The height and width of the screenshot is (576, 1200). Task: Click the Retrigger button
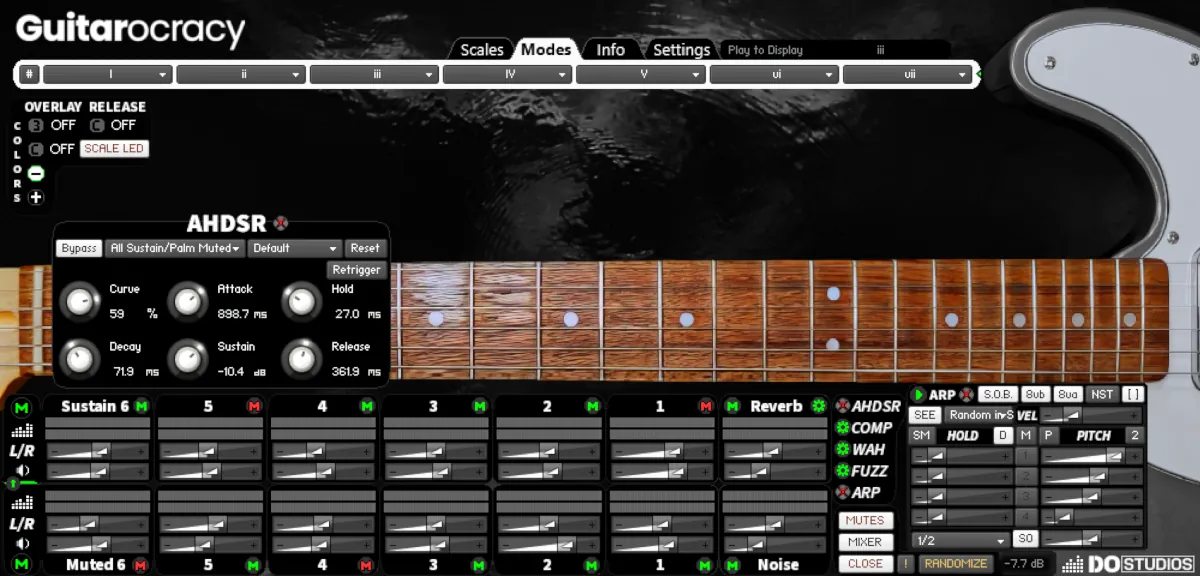pyautogui.click(x=356, y=270)
